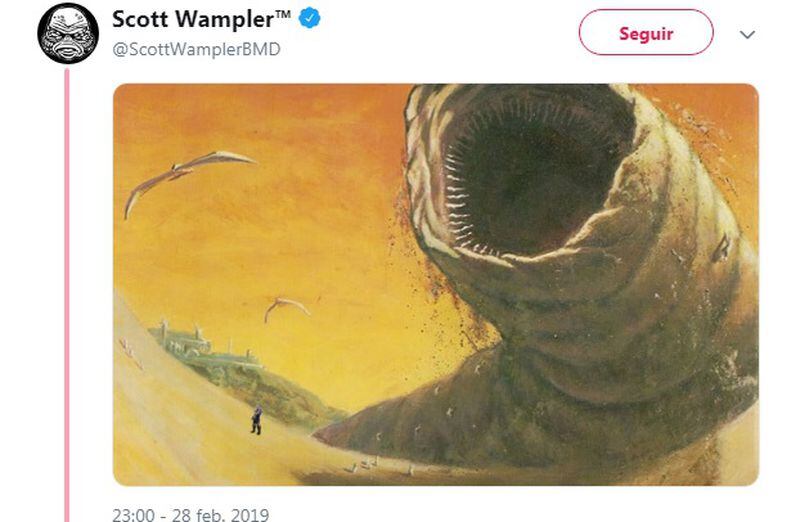
Task: Follow the account with Seguir button
Action: point(646,32)
